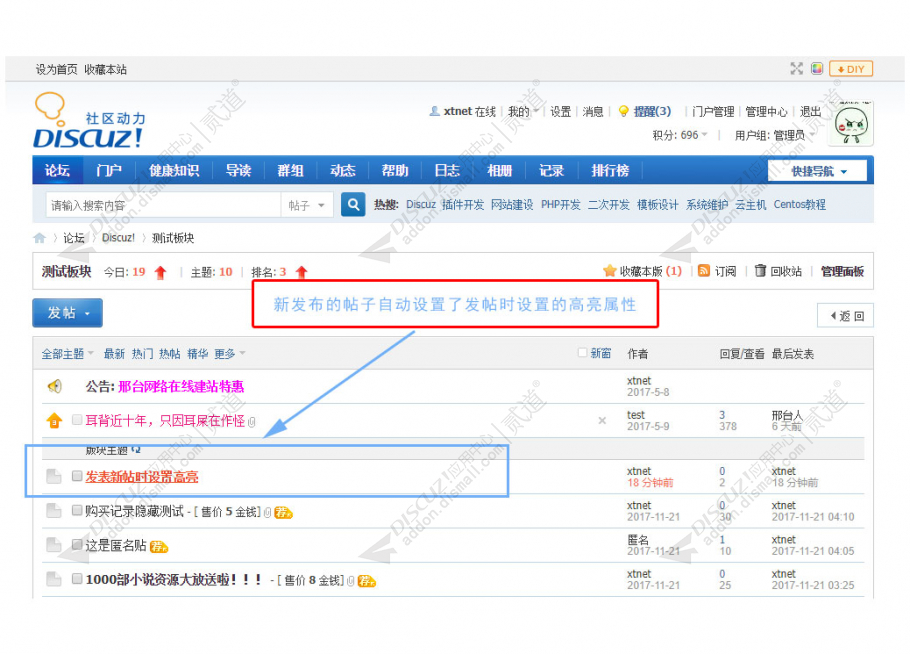Click the 荐 badge on 购买记录隐藏测试 thread
Viewport: 910px width, 654px height.
coord(283,512)
